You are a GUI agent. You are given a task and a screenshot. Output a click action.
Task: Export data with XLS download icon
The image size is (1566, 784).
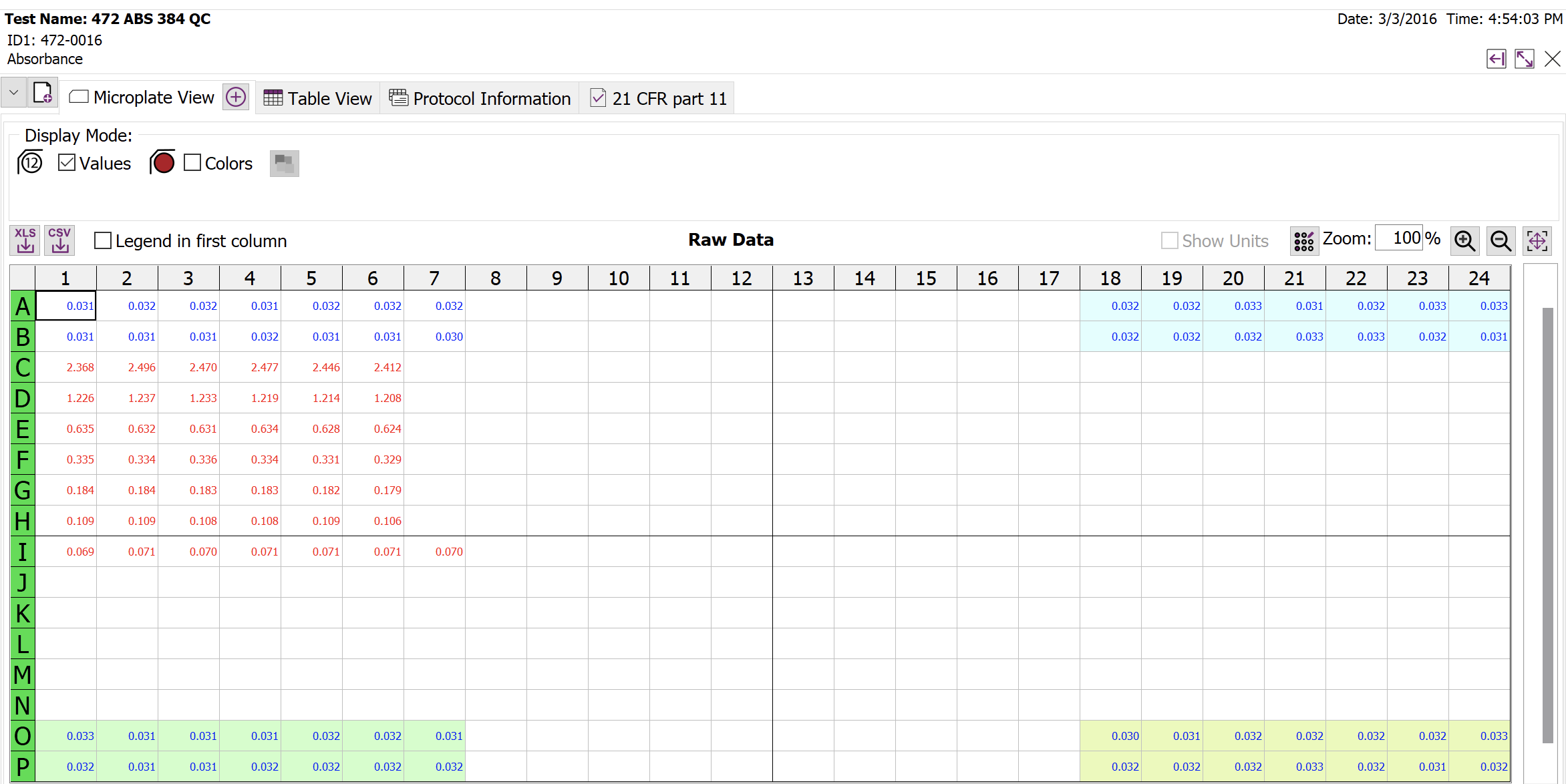tap(25, 240)
